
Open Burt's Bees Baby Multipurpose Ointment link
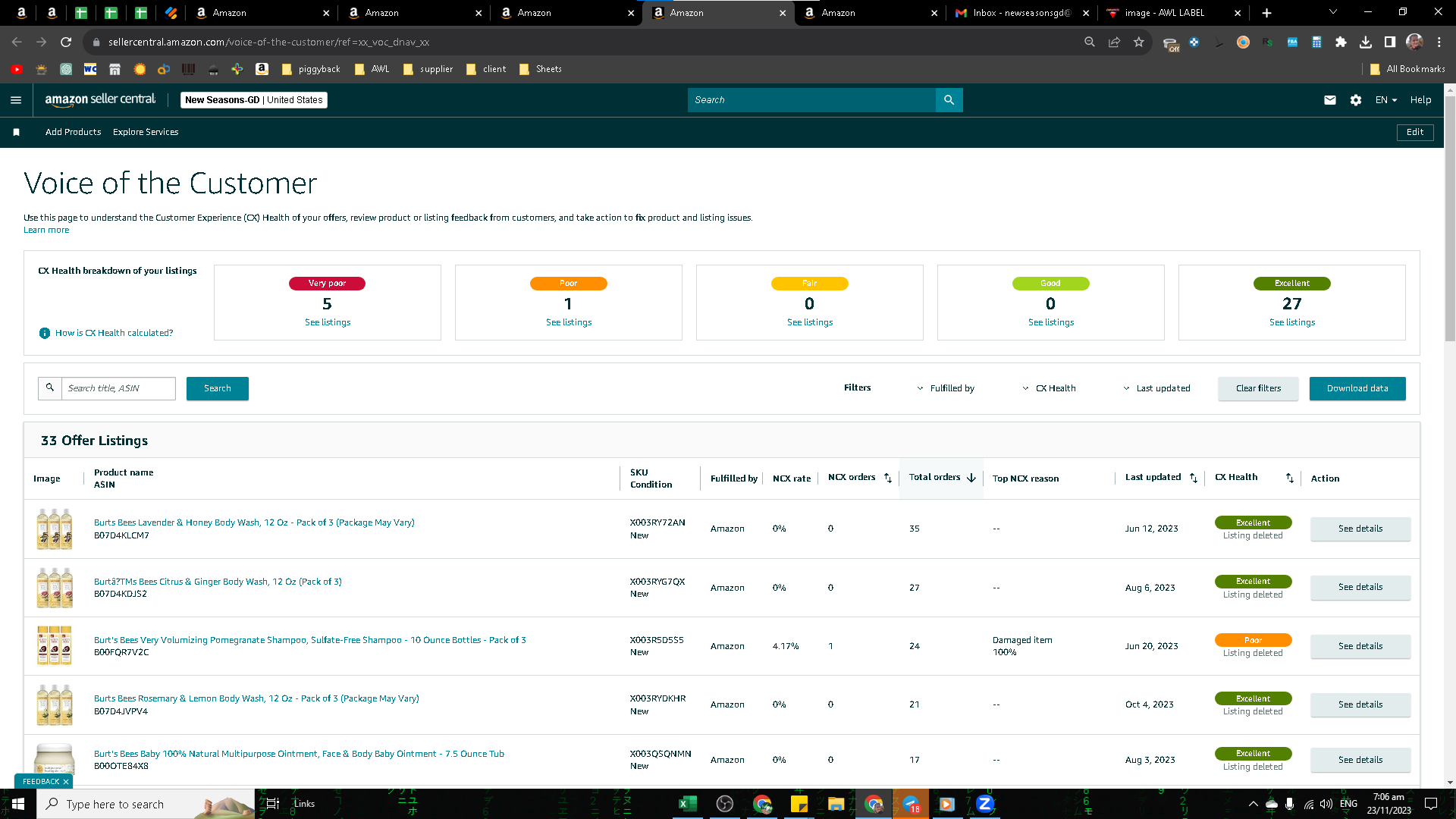[299, 754]
